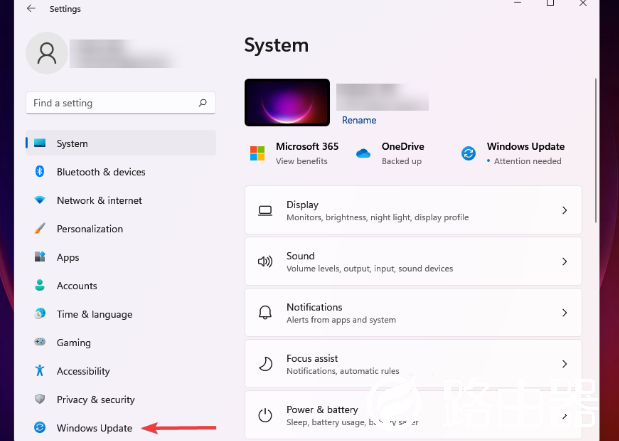Click the Apps icon in sidebar
This screenshot has width=619, height=441.
point(40,257)
